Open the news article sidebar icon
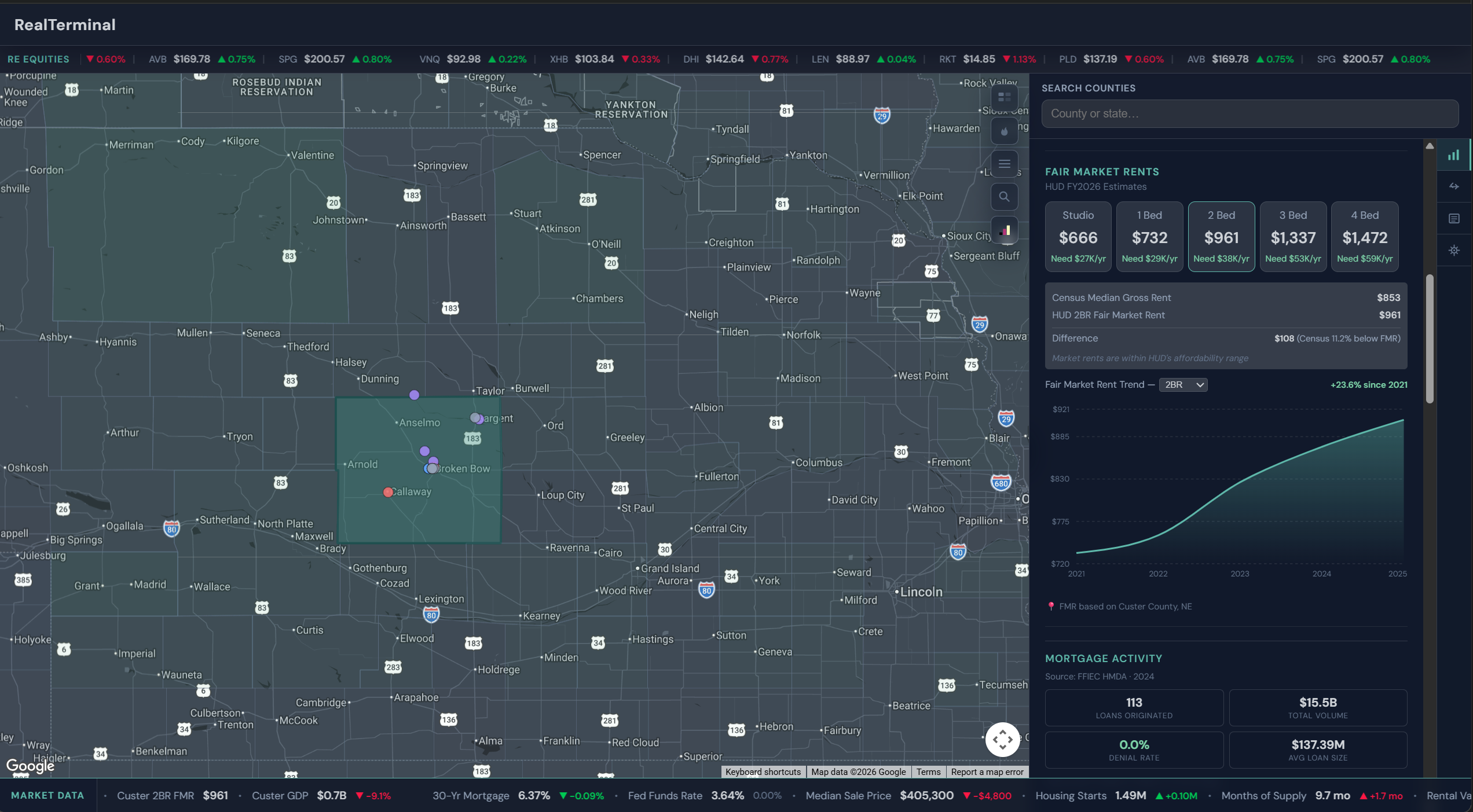The image size is (1473, 812). (x=1453, y=219)
